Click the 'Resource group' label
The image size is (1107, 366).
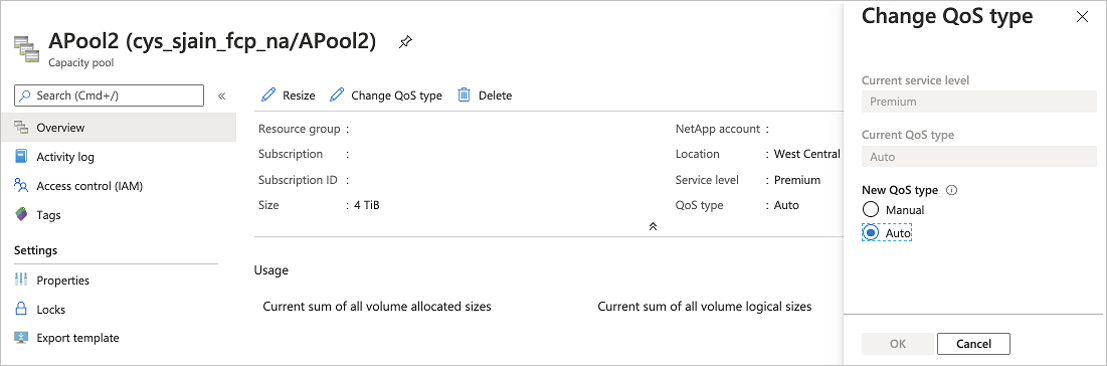(299, 129)
